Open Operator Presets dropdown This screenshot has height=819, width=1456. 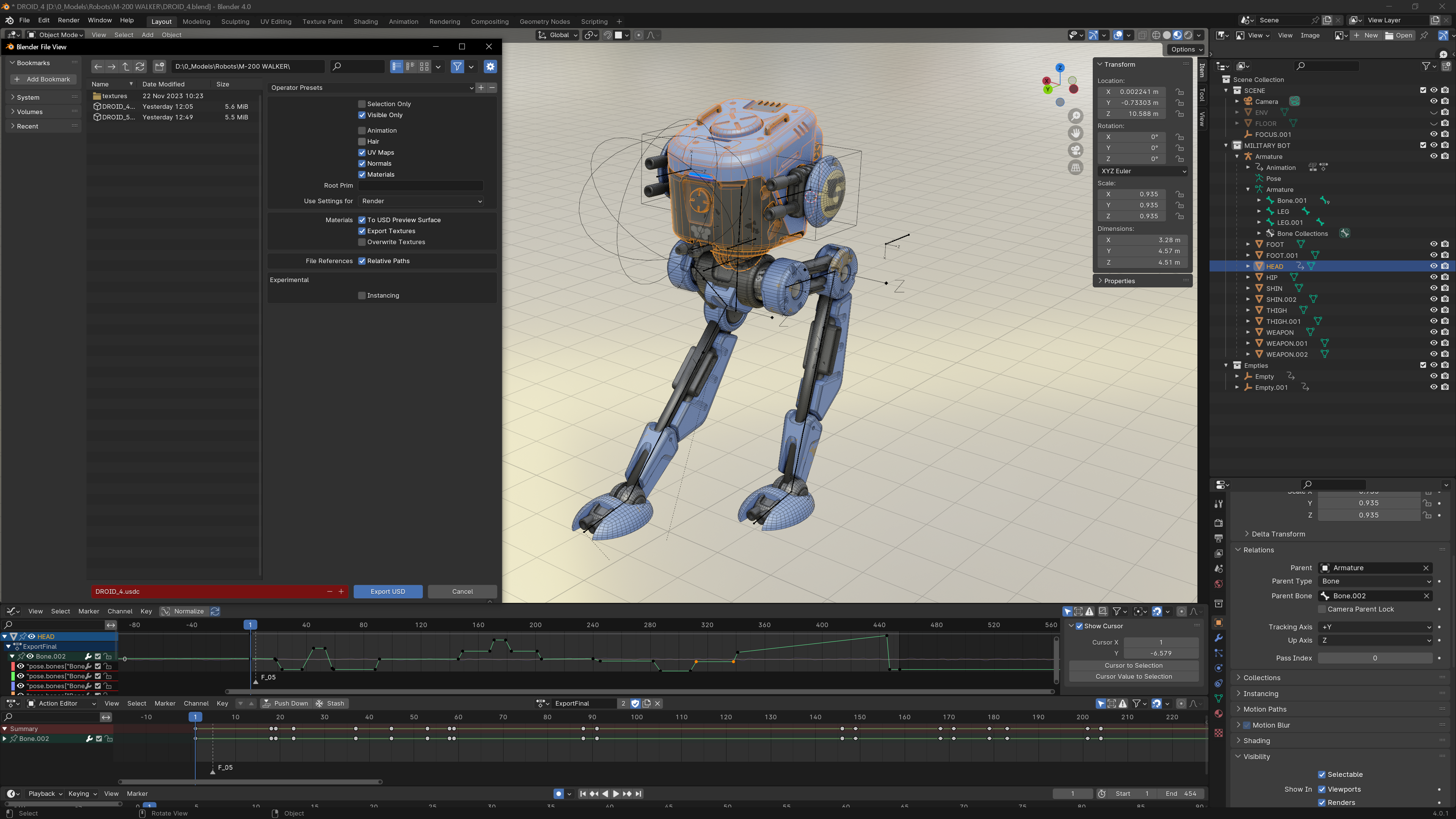[x=371, y=88]
